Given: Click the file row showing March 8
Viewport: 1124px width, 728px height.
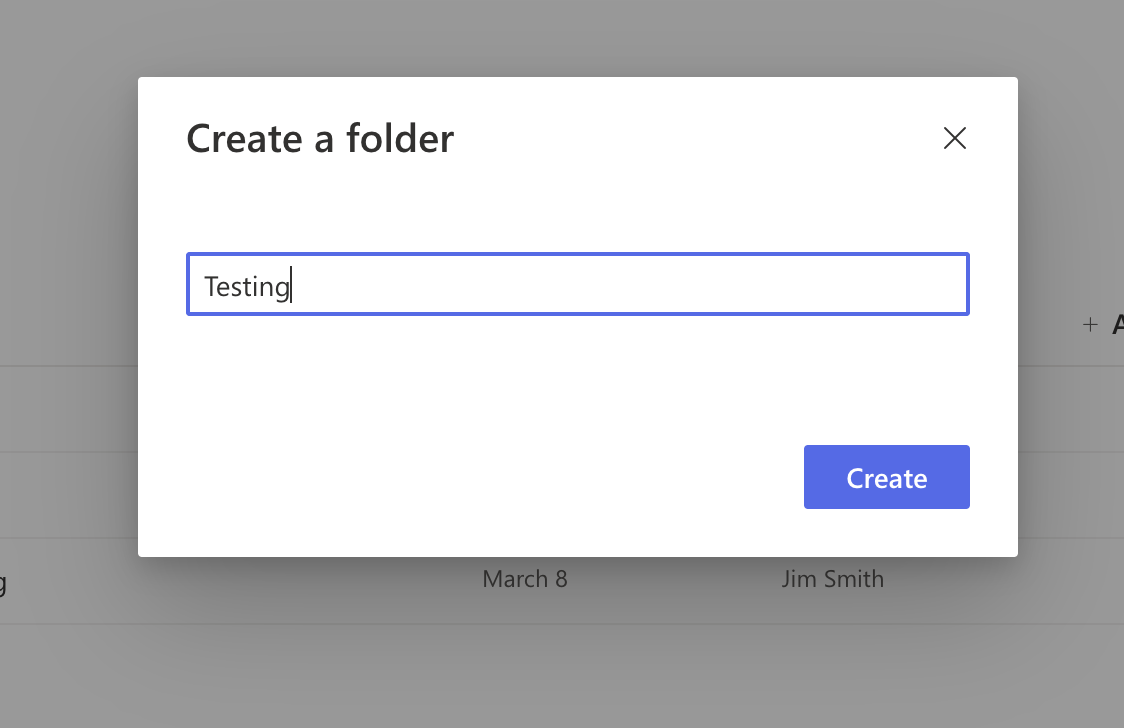Looking at the screenshot, I should tap(525, 578).
